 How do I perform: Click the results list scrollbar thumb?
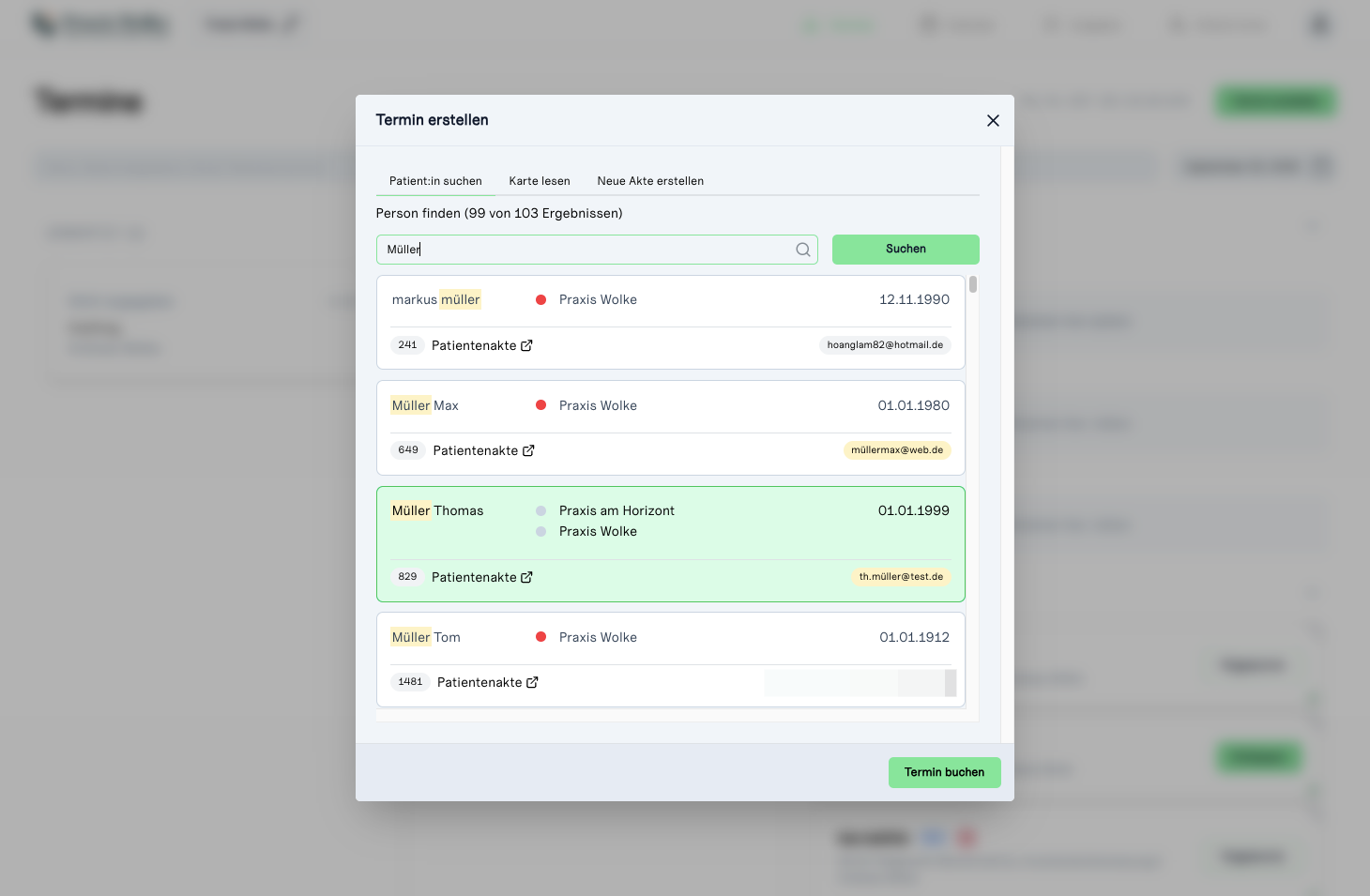(973, 284)
